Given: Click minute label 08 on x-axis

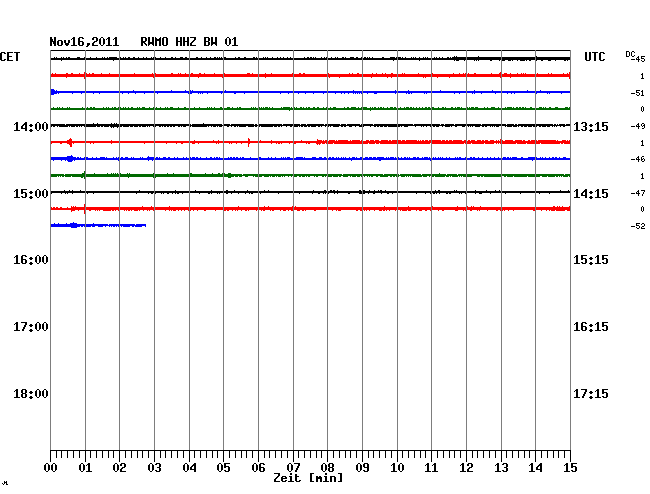Looking at the screenshot, I should coord(327,468).
